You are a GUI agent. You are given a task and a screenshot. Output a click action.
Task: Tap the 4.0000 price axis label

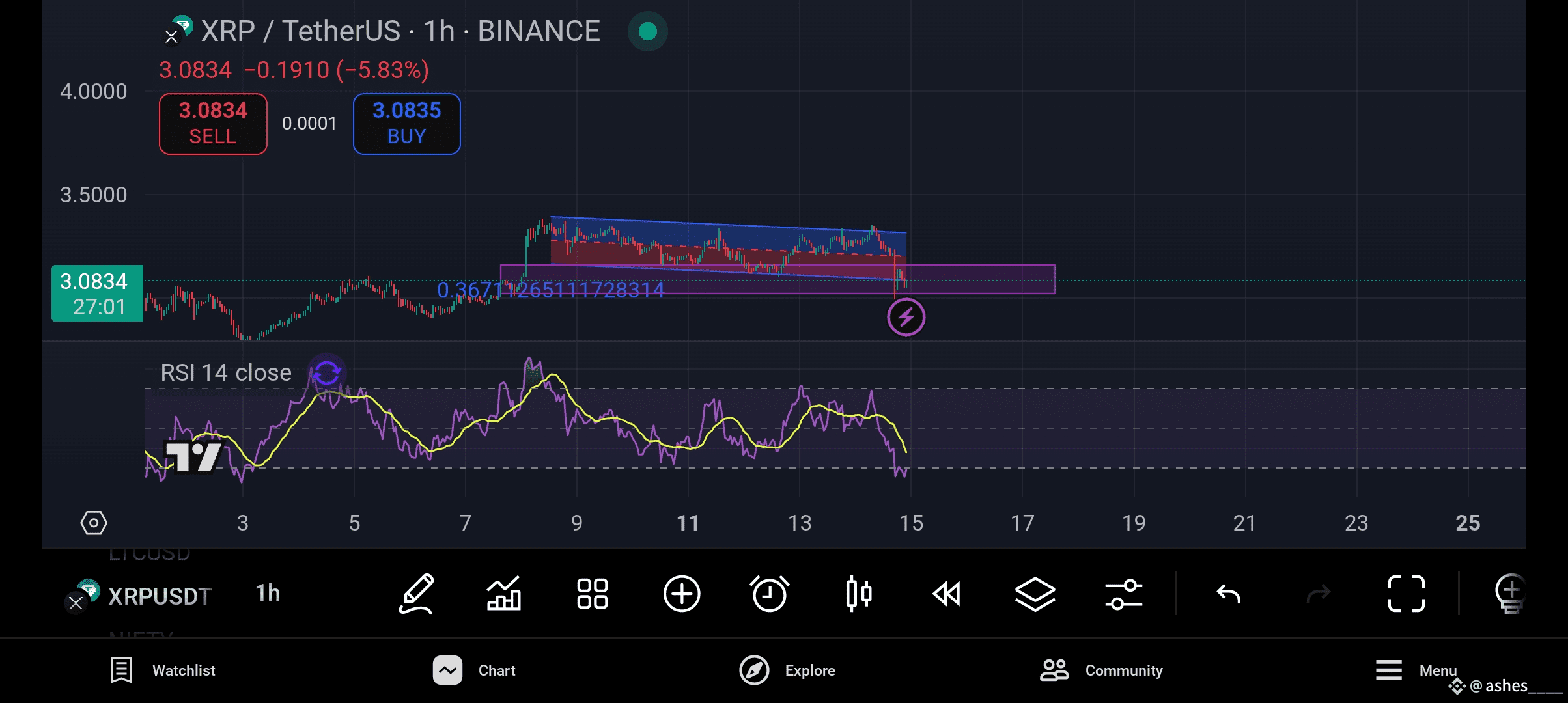point(94,92)
